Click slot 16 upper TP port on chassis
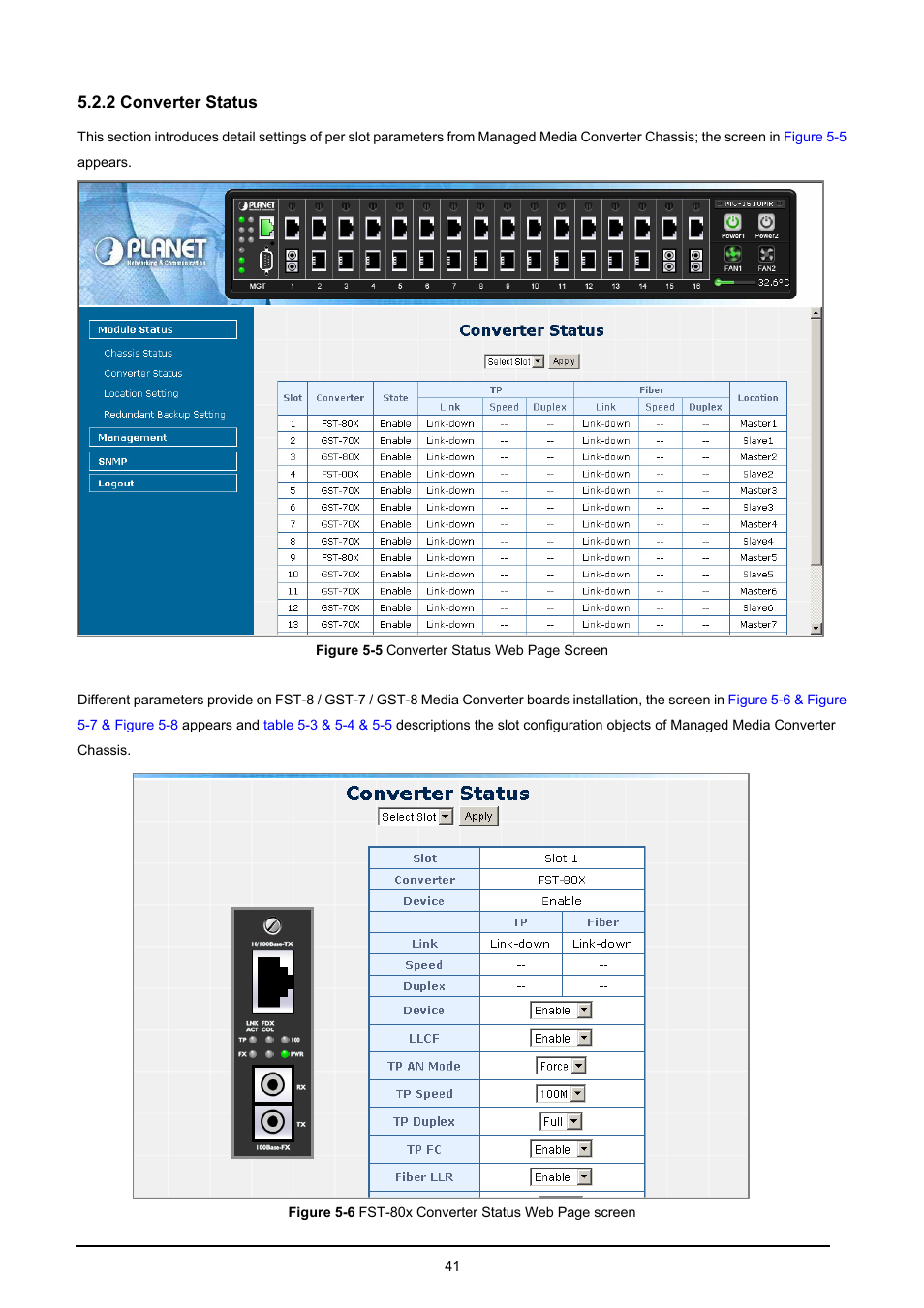 [695, 228]
